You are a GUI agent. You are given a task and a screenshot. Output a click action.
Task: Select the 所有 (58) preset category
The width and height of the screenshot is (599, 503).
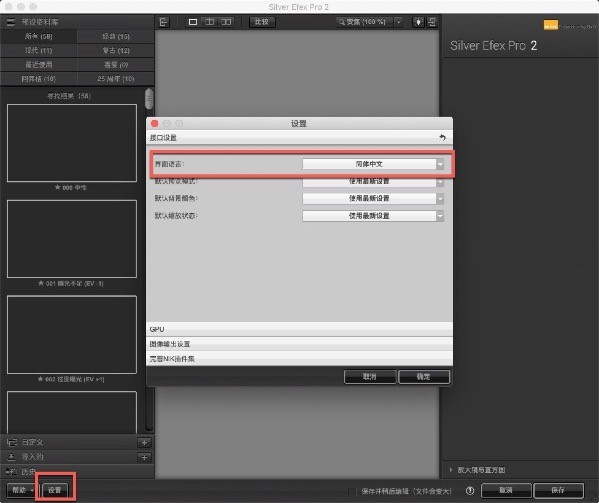[39, 36]
